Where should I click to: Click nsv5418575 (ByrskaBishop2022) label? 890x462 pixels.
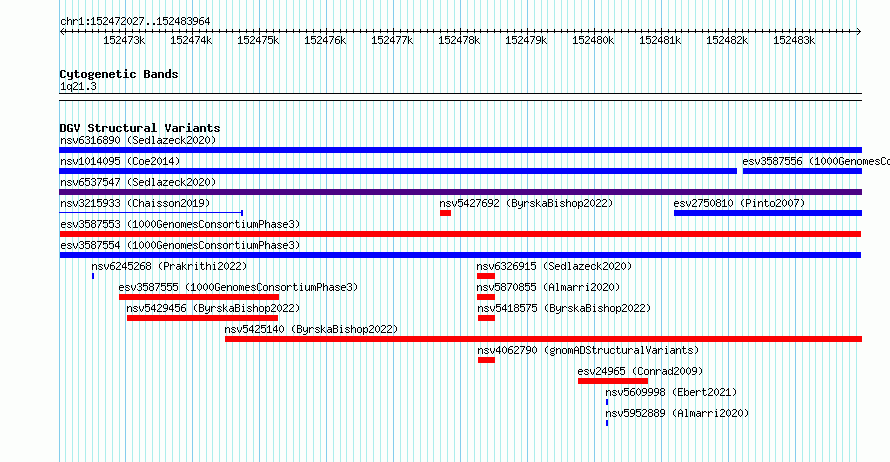point(564,308)
